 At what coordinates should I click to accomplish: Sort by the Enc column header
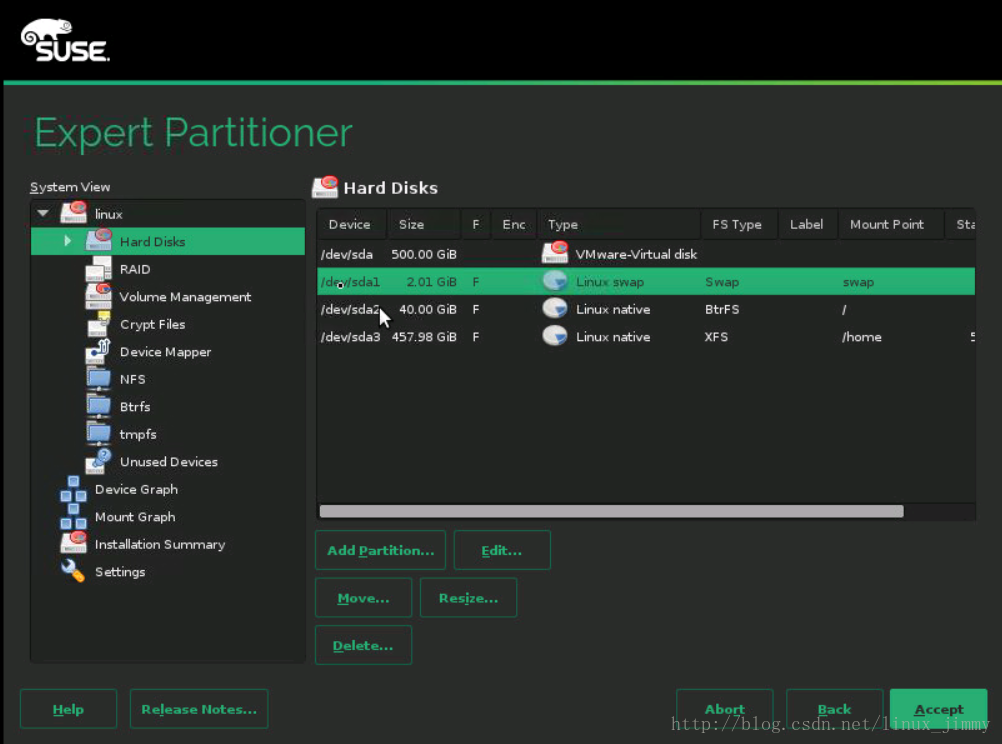pyautogui.click(x=514, y=224)
